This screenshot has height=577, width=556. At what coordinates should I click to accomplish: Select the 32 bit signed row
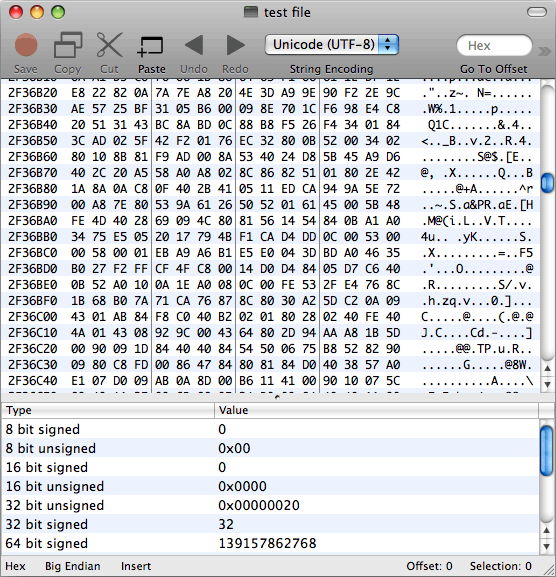point(270,524)
